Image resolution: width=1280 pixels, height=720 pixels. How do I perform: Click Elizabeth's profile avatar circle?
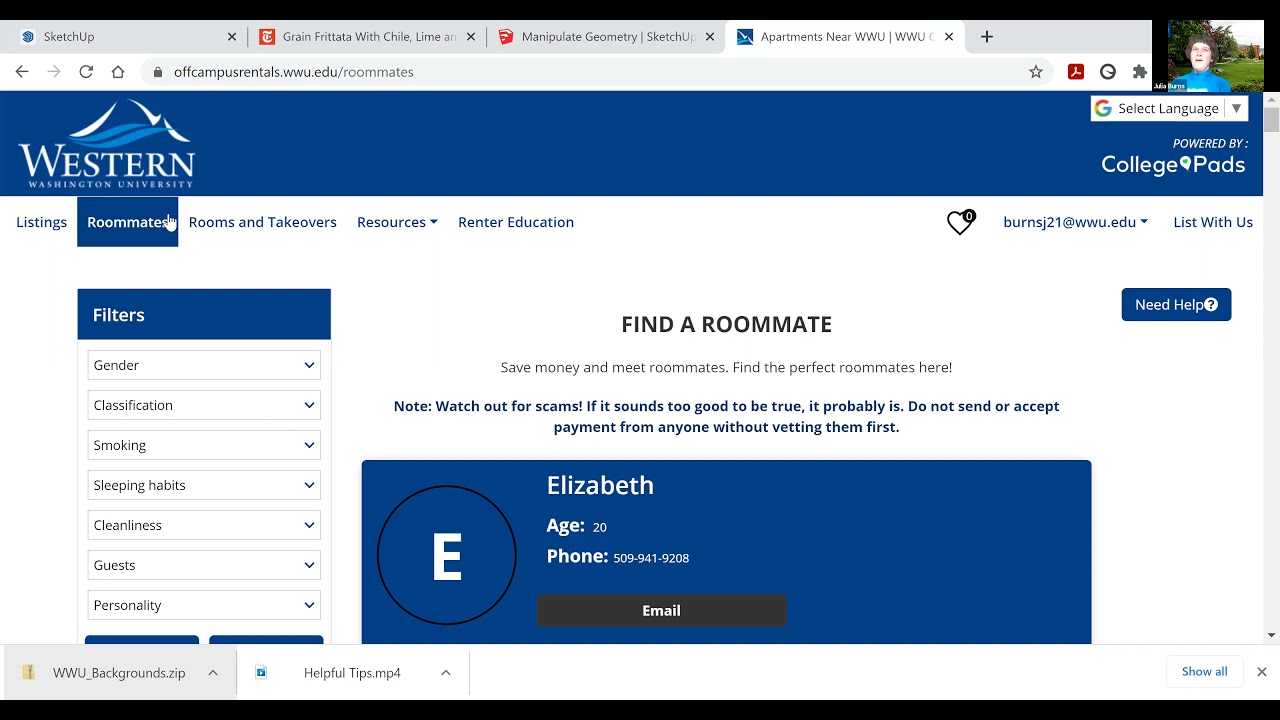[x=447, y=555]
